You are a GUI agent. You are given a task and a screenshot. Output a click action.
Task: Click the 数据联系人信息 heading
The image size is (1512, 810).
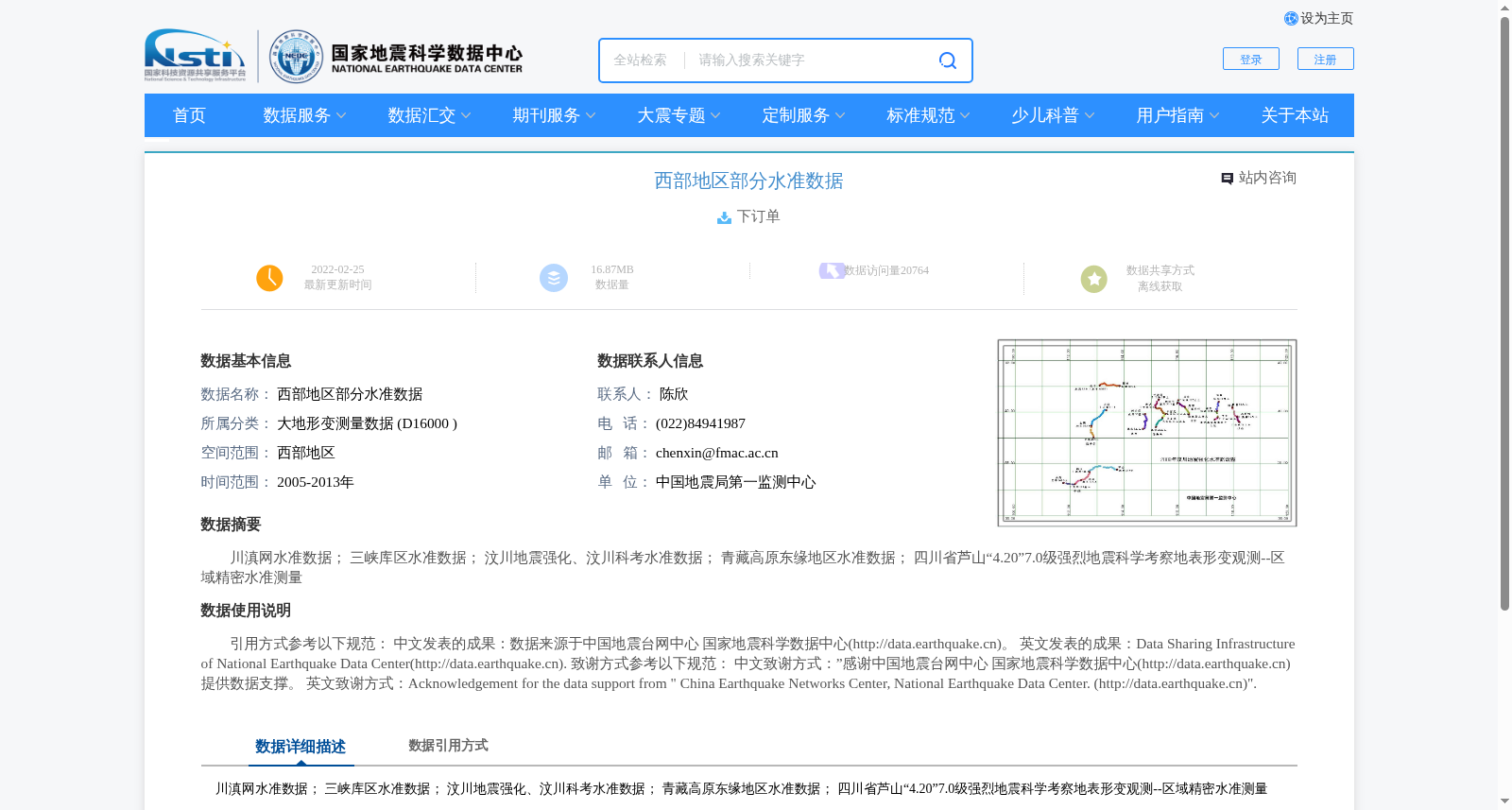pos(650,361)
